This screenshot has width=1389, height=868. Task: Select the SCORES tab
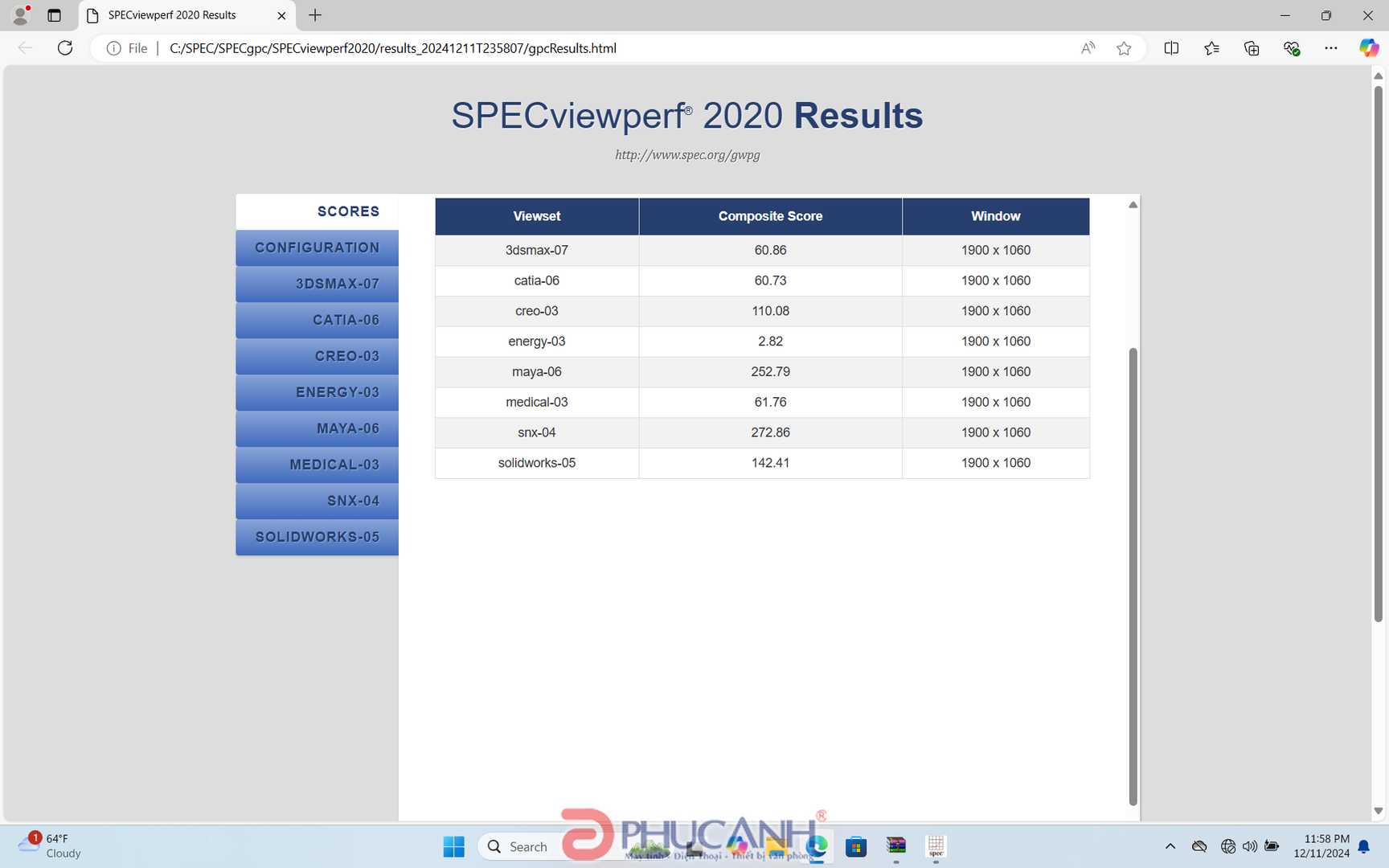tap(317, 211)
